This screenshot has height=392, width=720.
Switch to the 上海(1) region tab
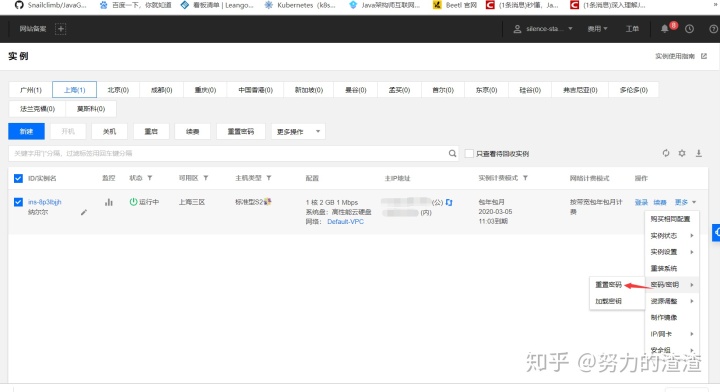[74, 90]
